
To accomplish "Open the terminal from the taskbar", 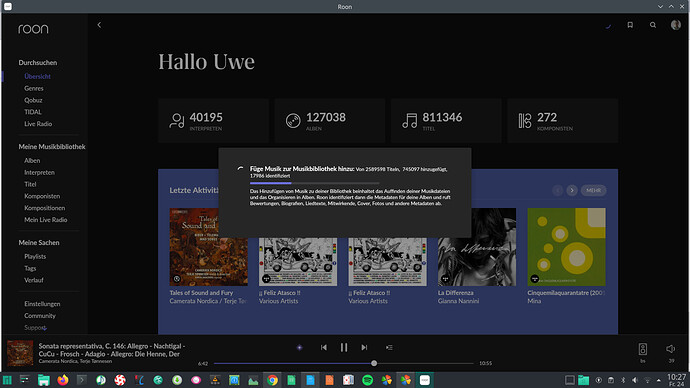I will tap(82, 380).
